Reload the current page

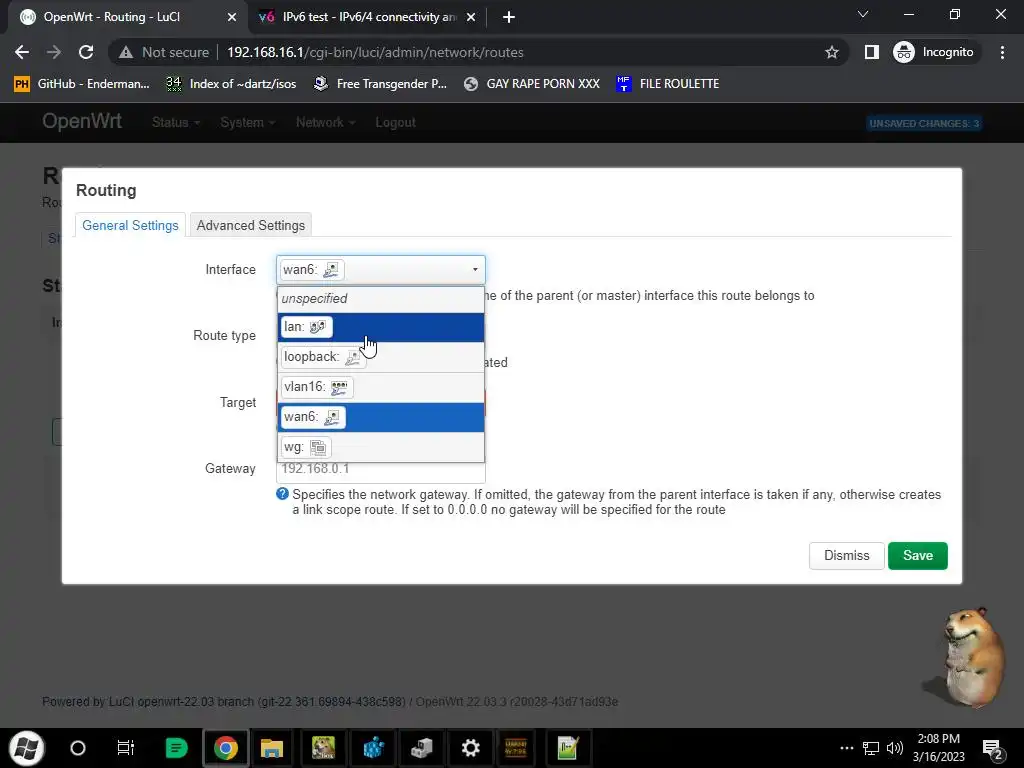[x=86, y=52]
